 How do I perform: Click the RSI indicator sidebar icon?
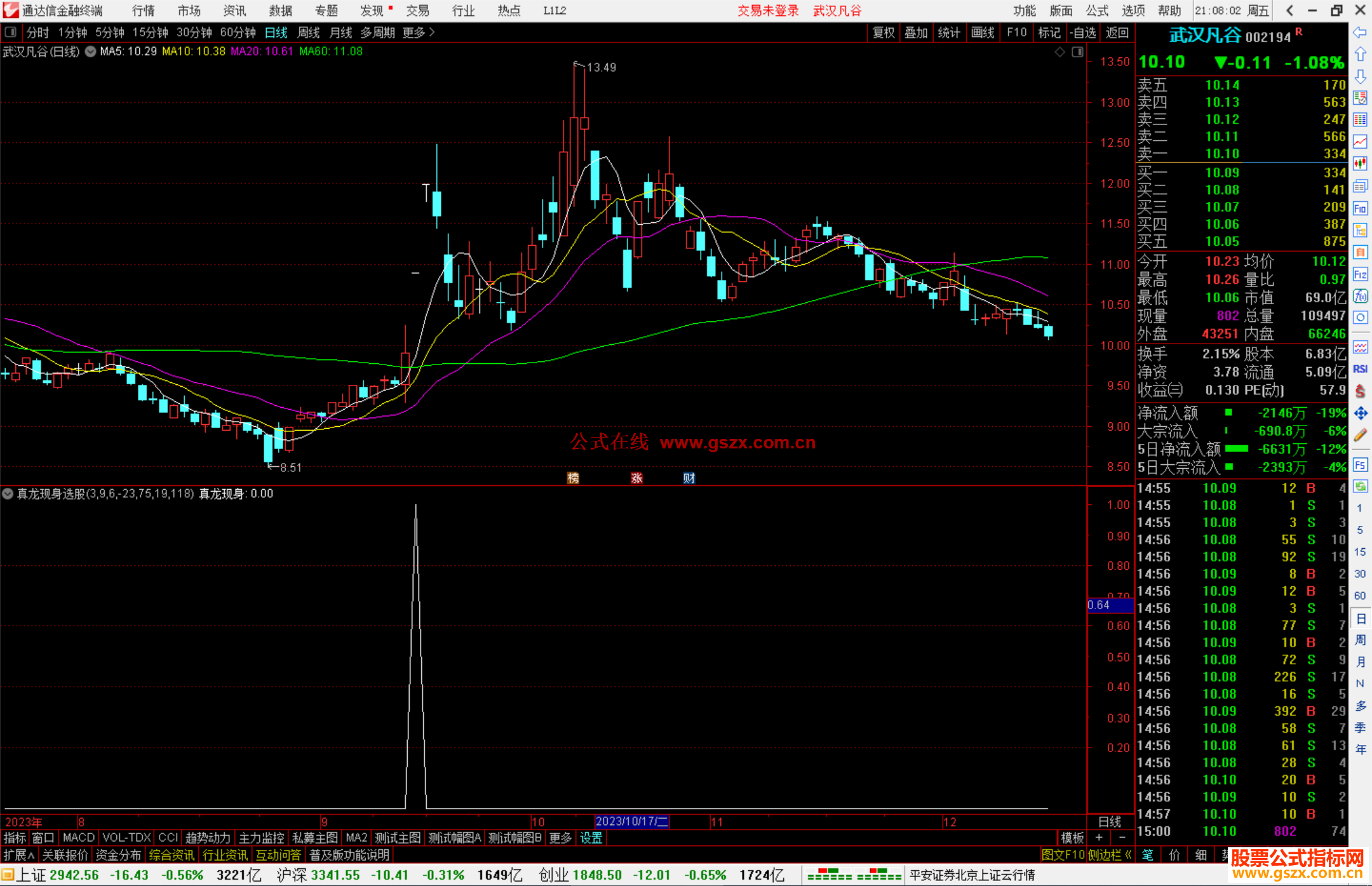tap(1360, 369)
